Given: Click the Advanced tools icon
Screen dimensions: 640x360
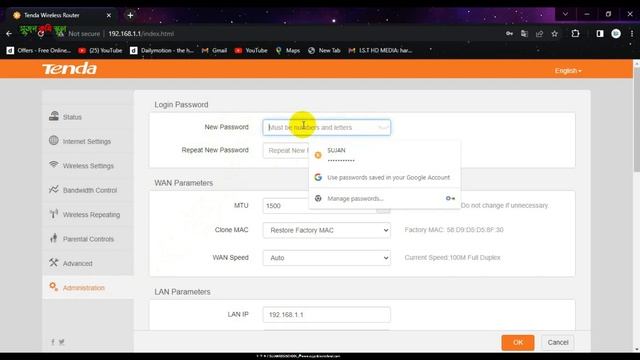Looking at the screenshot, I should pos(53,262).
